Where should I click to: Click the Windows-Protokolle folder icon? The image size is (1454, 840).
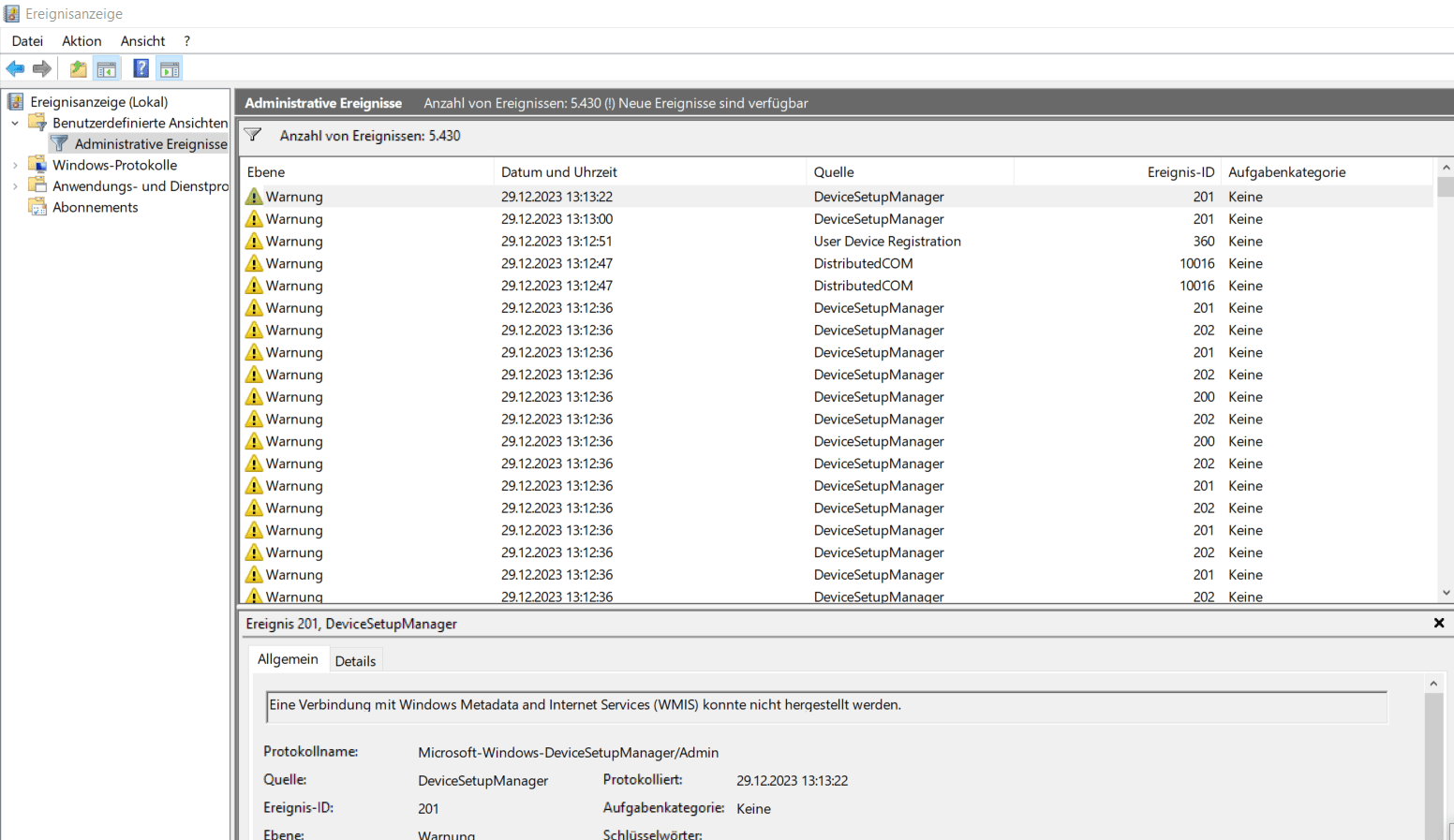tap(37, 164)
